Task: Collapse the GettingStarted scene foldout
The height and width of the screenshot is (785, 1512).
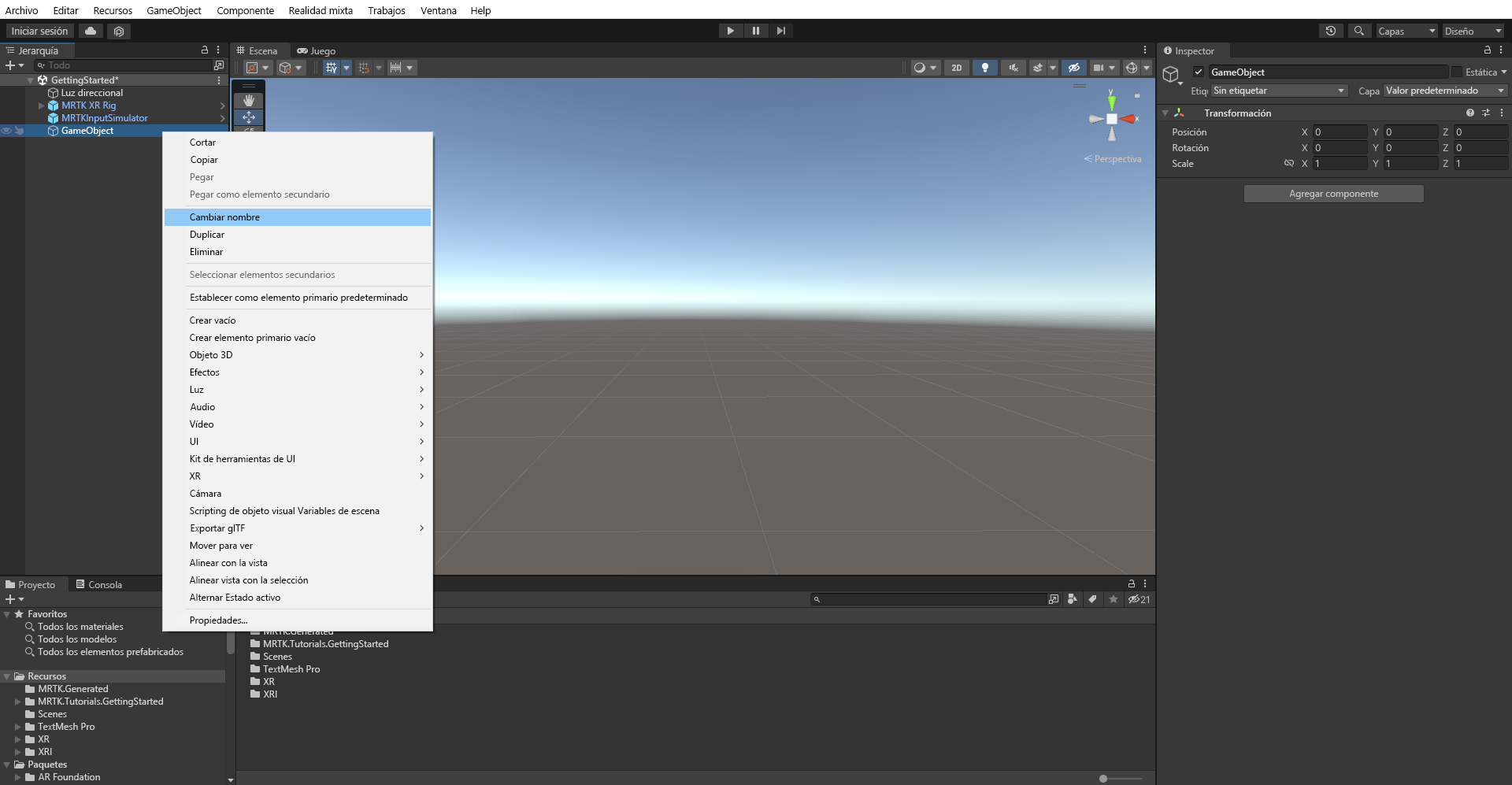Action: pos(31,80)
